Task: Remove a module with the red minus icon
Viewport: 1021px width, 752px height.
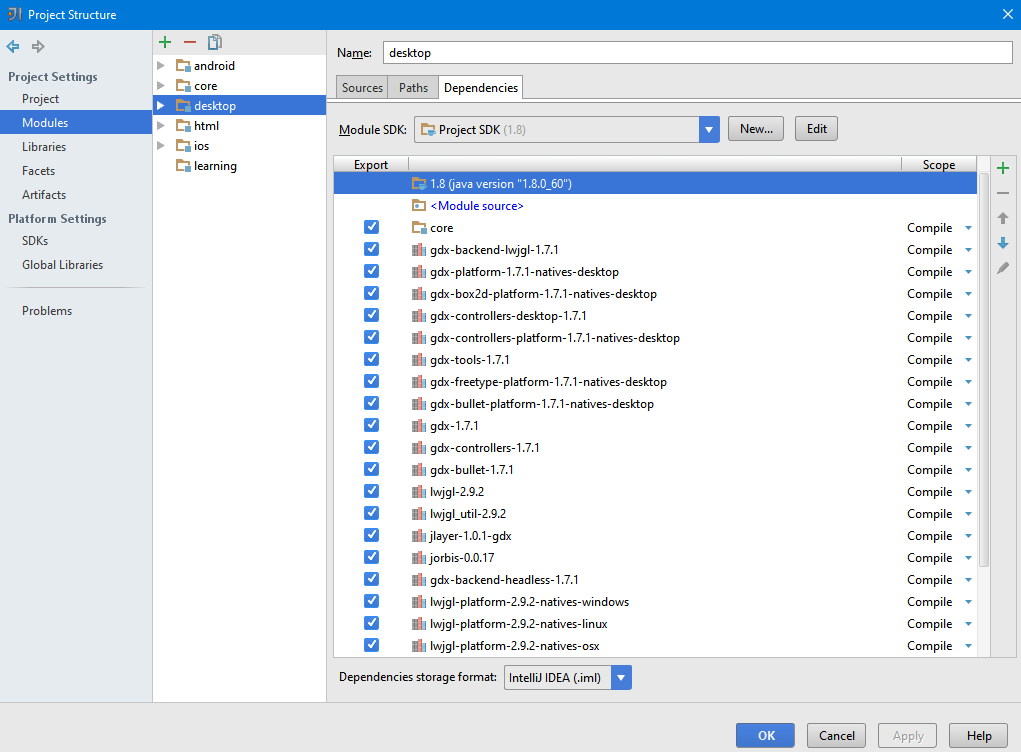Action: pyautogui.click(x=189, y=42)
